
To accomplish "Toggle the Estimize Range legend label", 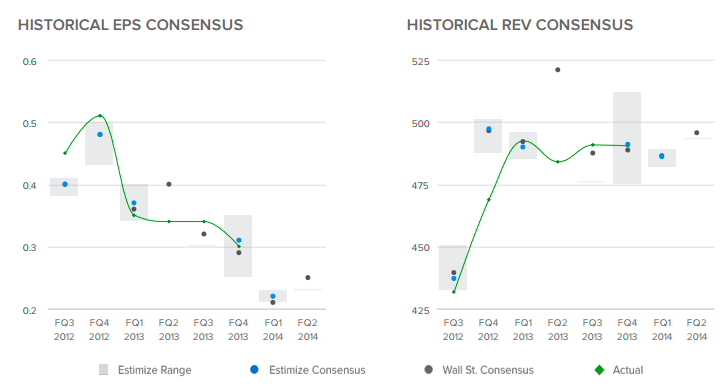I will click(x=154, y=370).
